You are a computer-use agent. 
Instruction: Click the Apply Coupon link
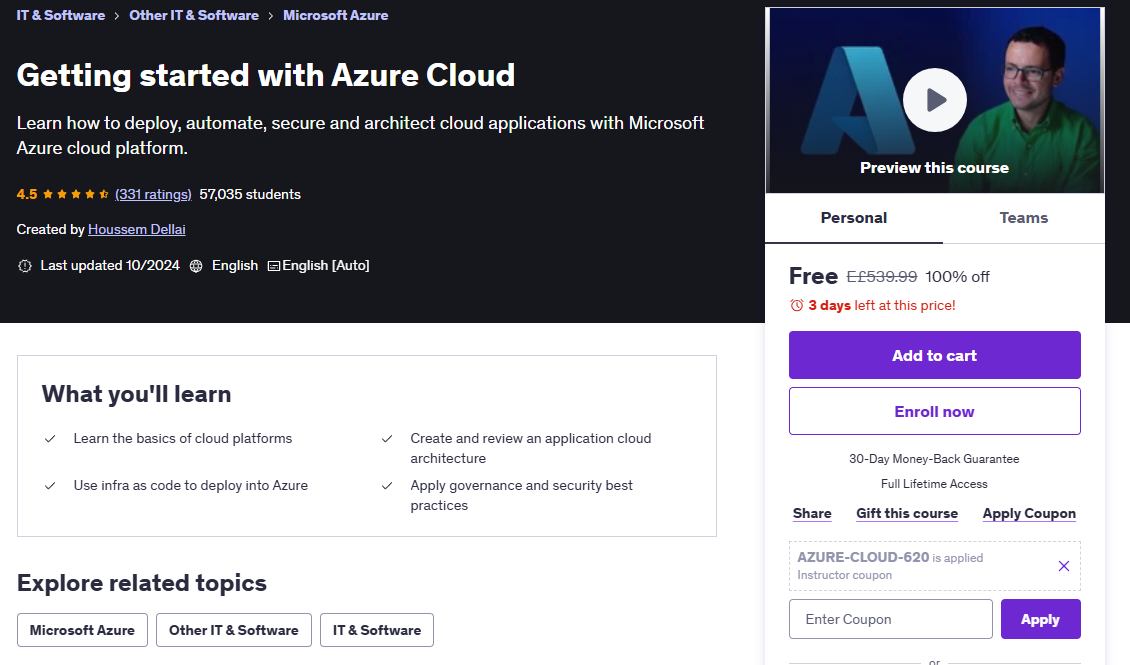tap(1029, 514)
